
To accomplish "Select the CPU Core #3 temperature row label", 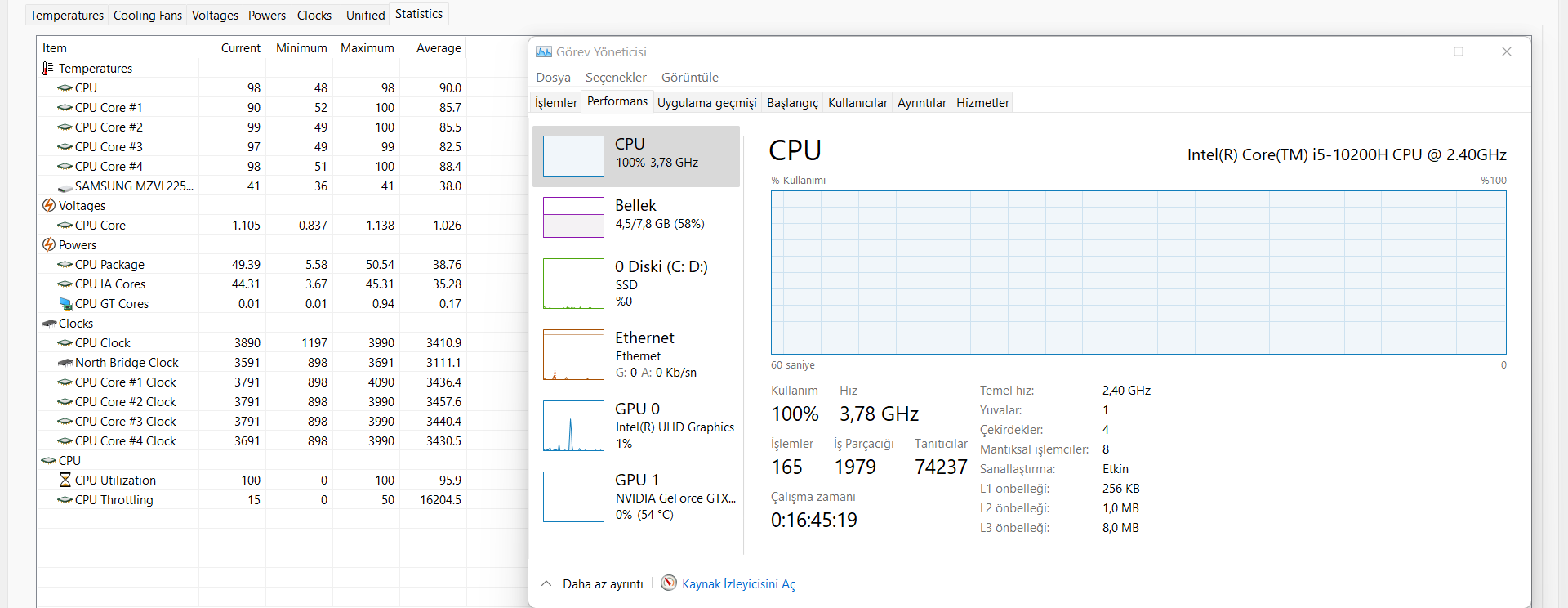I will coord(109,147).
